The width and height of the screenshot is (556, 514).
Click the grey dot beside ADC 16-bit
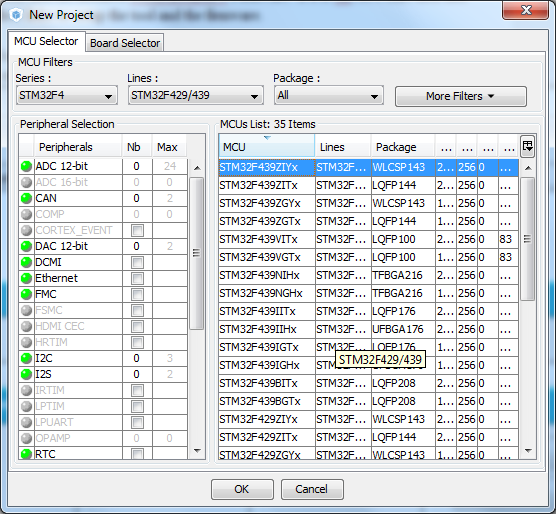26,182
